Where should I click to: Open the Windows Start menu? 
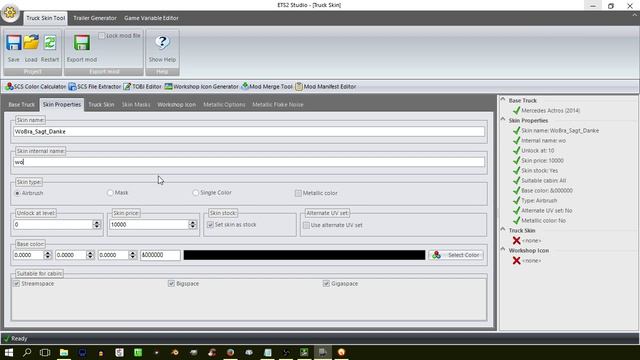(x=9, y=352)
